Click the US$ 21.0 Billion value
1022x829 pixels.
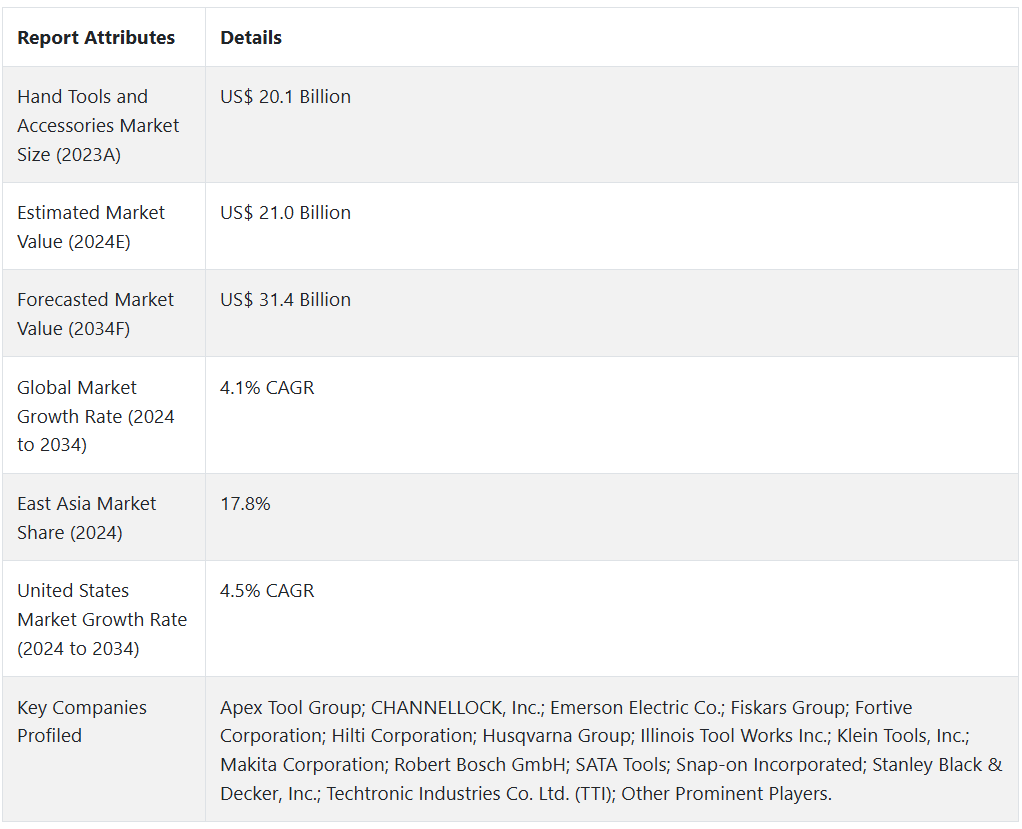click(x=285, y=213)
